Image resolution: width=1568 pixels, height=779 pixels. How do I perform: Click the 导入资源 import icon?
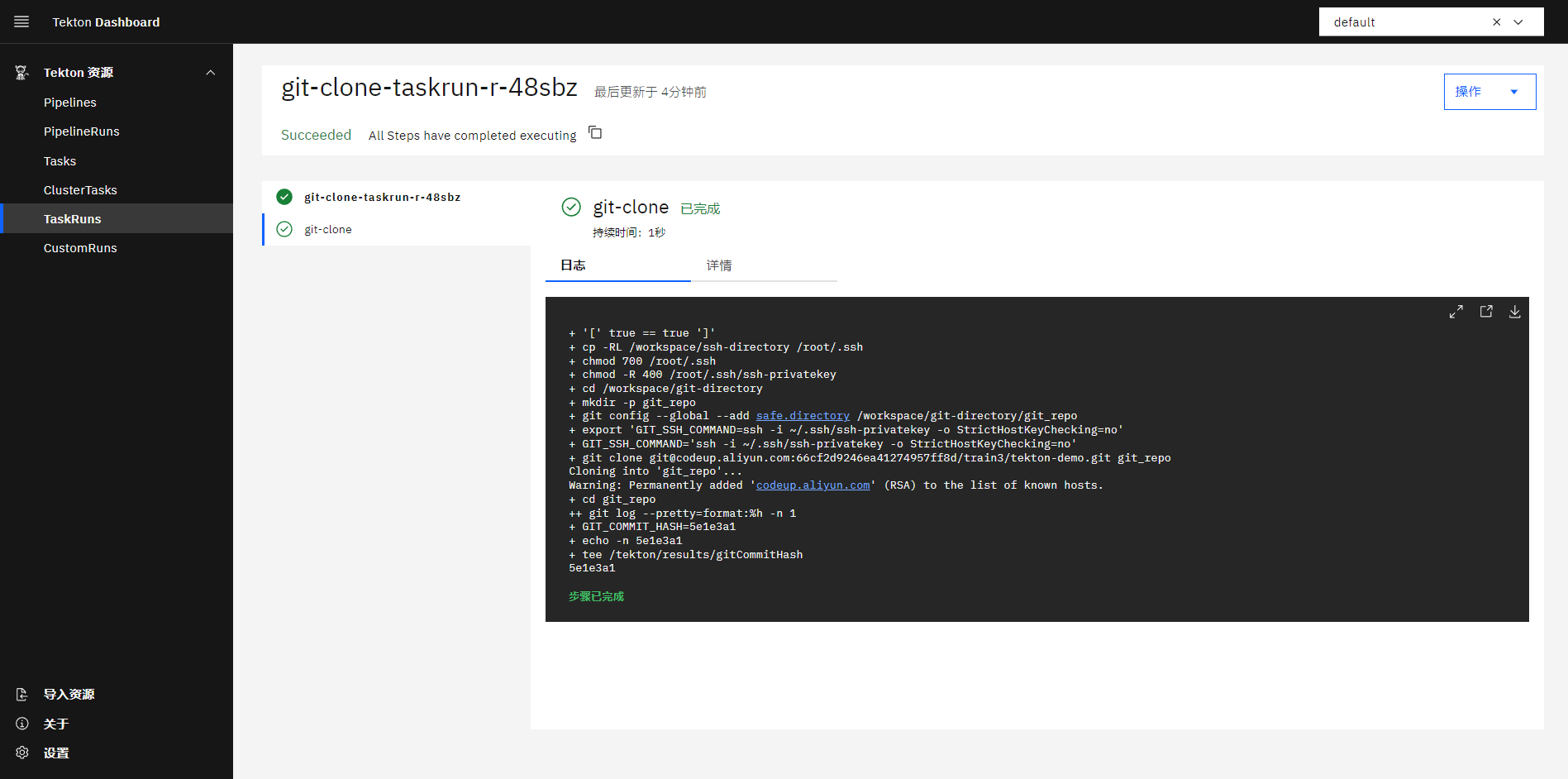(22, 695)
